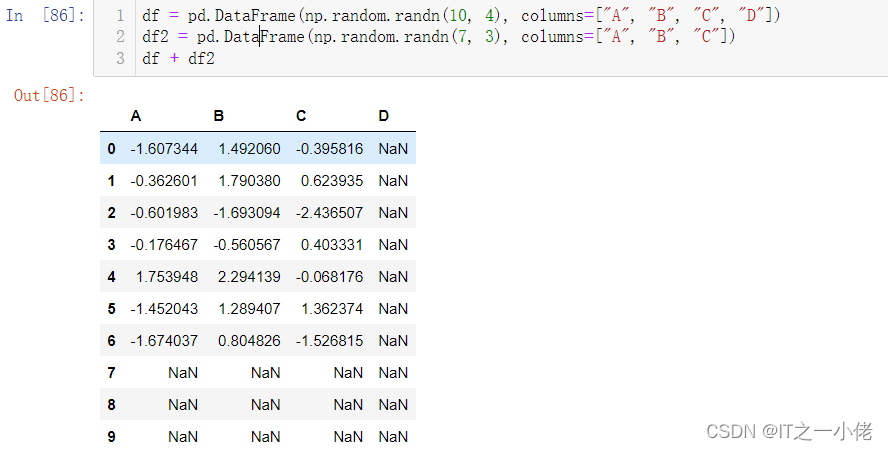
Task: Click cell value 1.753948
Action: pos(167,277)
